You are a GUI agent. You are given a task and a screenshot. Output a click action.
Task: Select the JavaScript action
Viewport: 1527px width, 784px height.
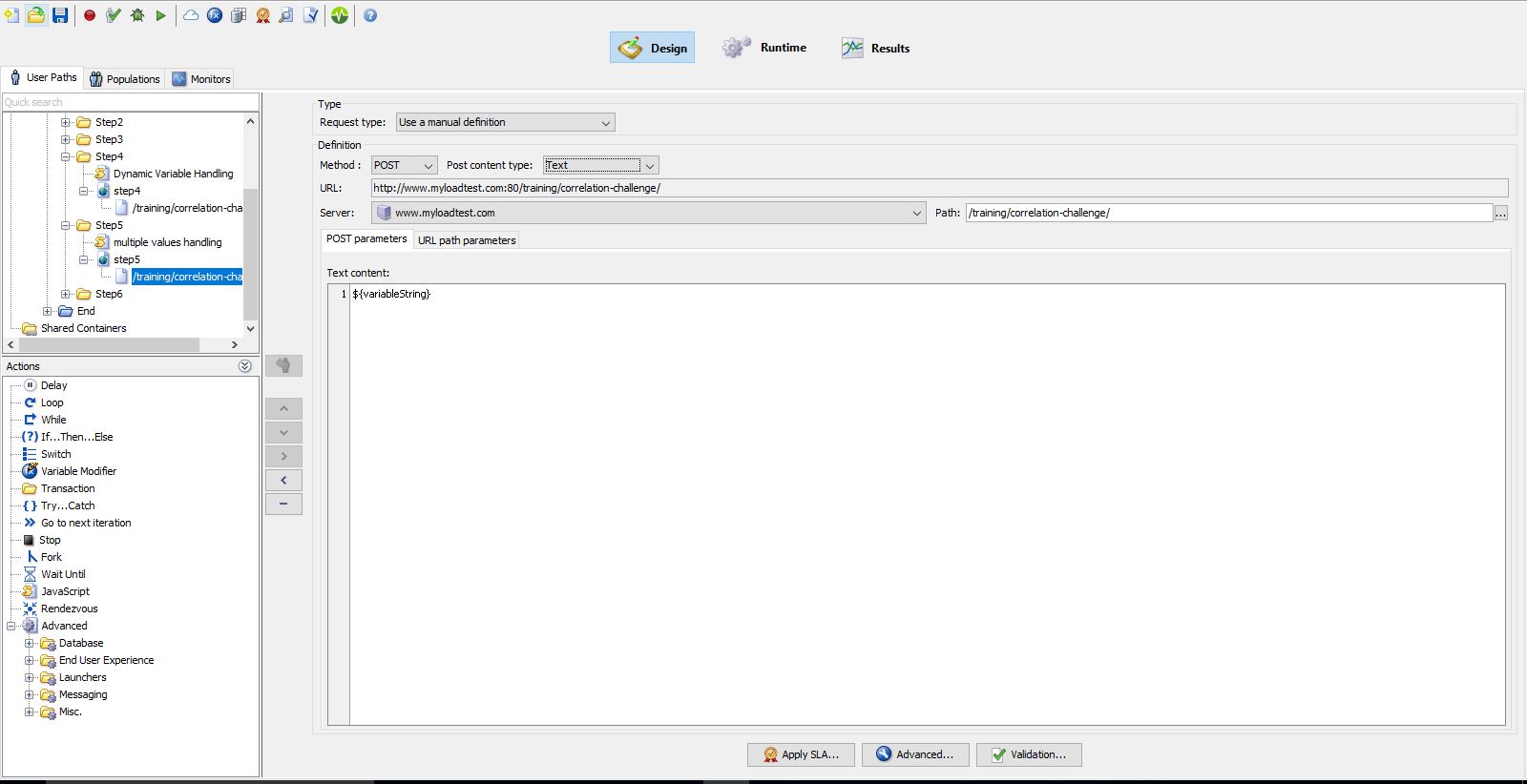tap(65, 591)
